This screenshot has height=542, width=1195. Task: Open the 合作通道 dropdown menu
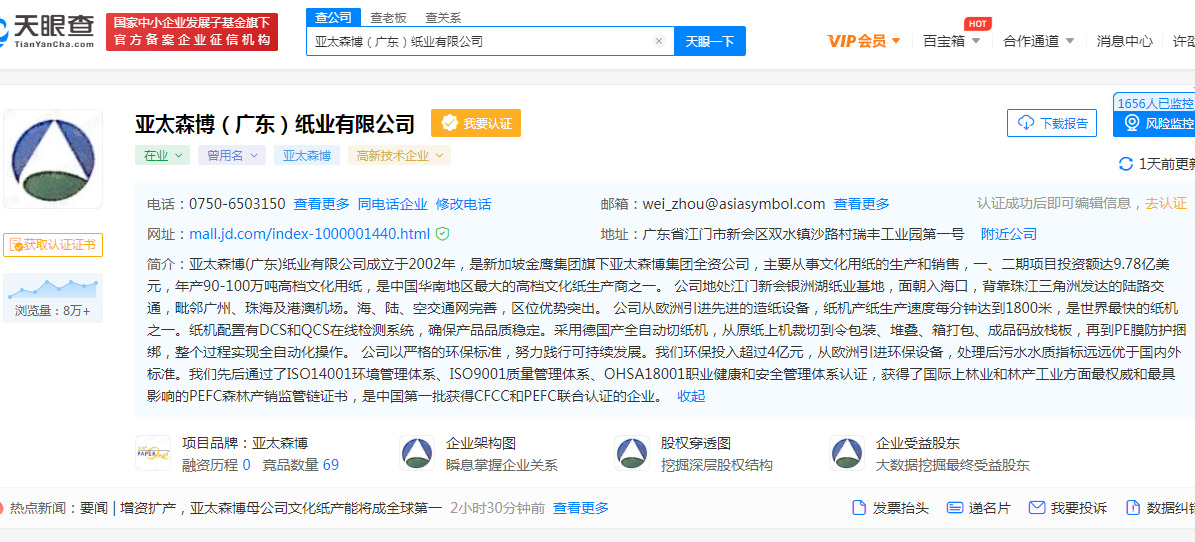1039,41
